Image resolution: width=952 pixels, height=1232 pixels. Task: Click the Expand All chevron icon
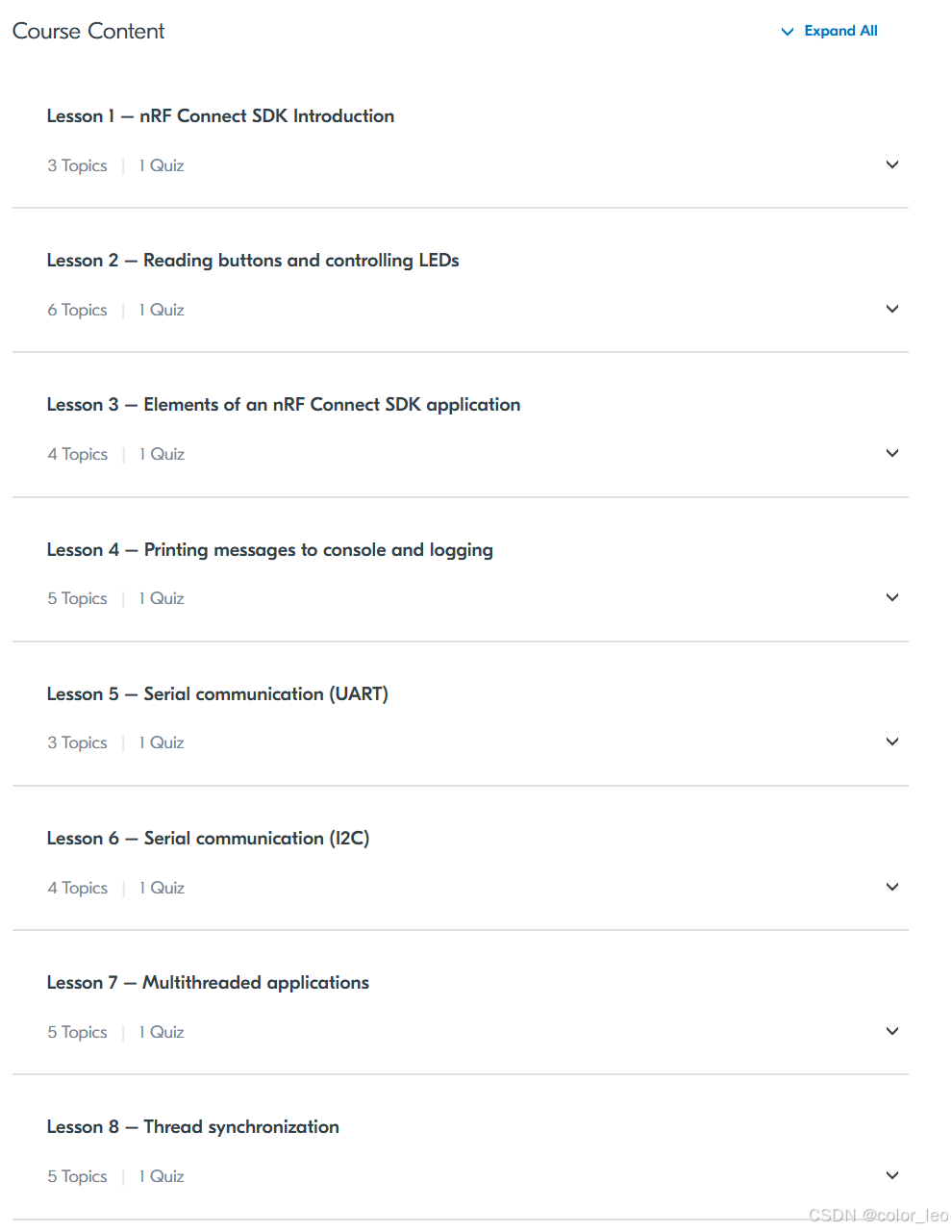click(788, 31)
